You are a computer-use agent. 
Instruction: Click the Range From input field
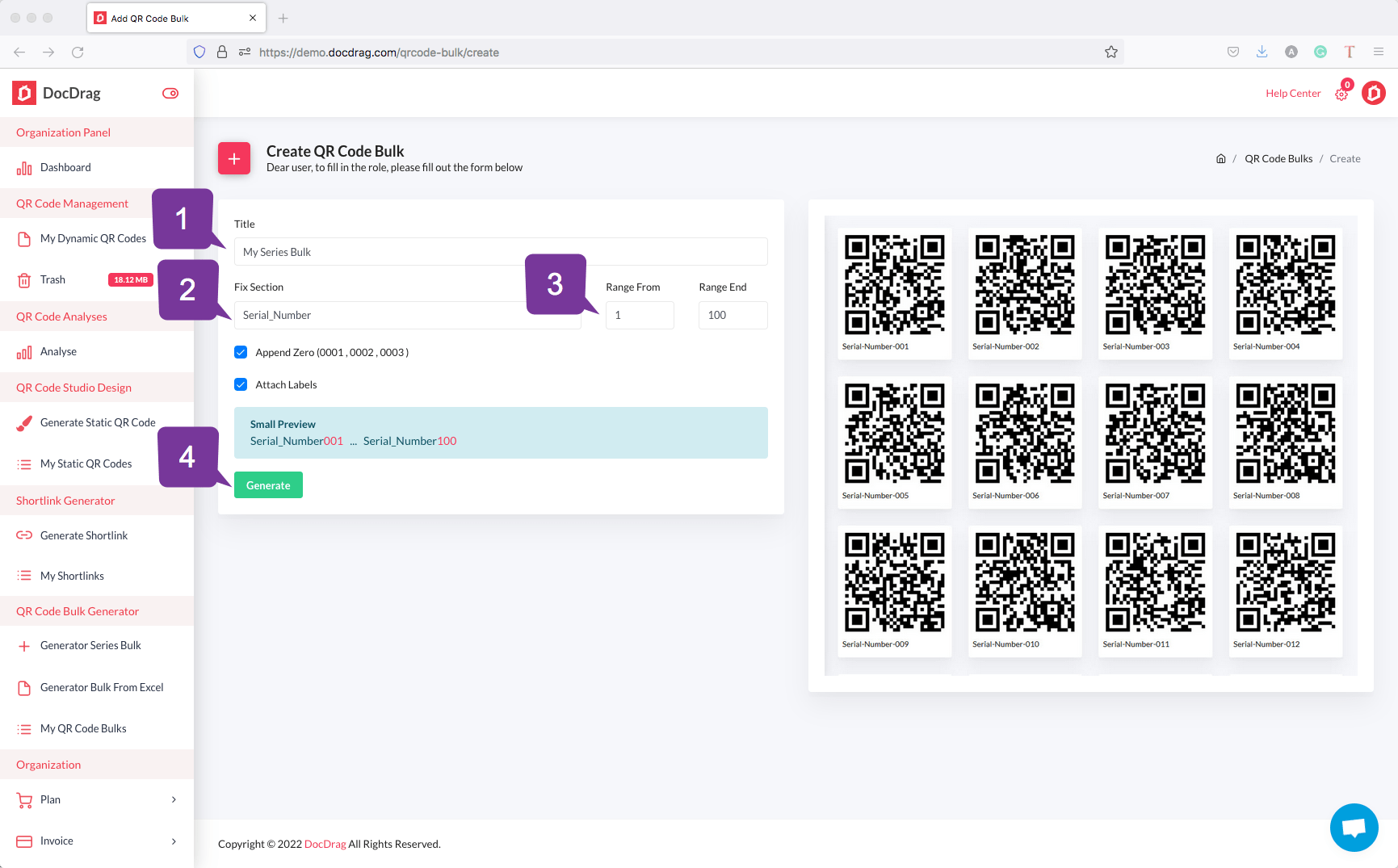coord(640,315)
